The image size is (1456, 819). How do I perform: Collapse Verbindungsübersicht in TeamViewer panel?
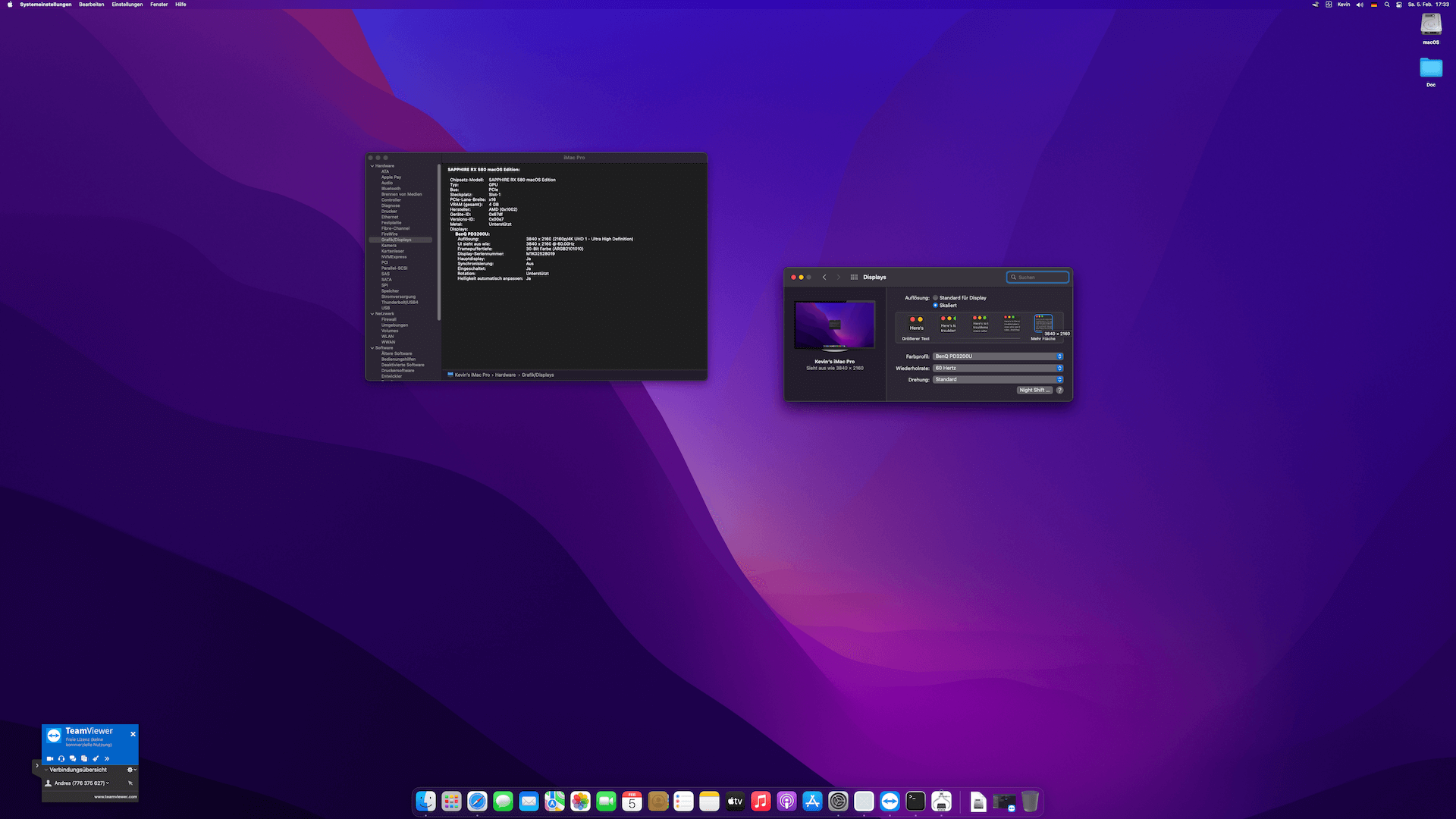pos(46,770)
